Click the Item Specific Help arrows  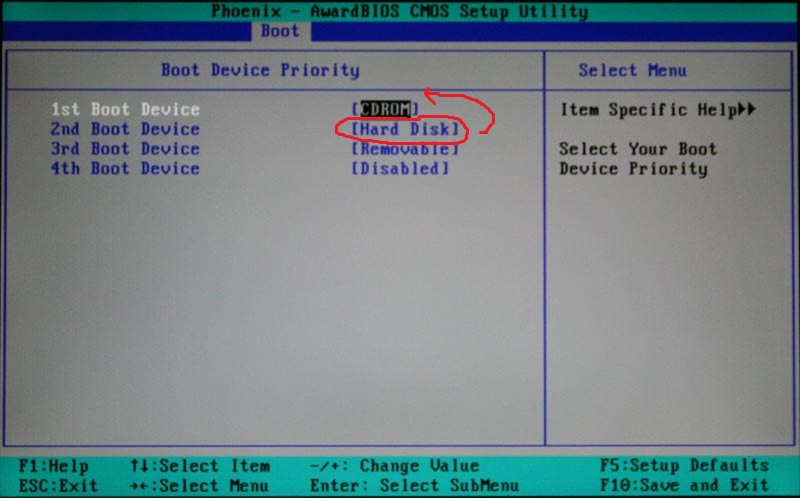click(x=746, y=109)
